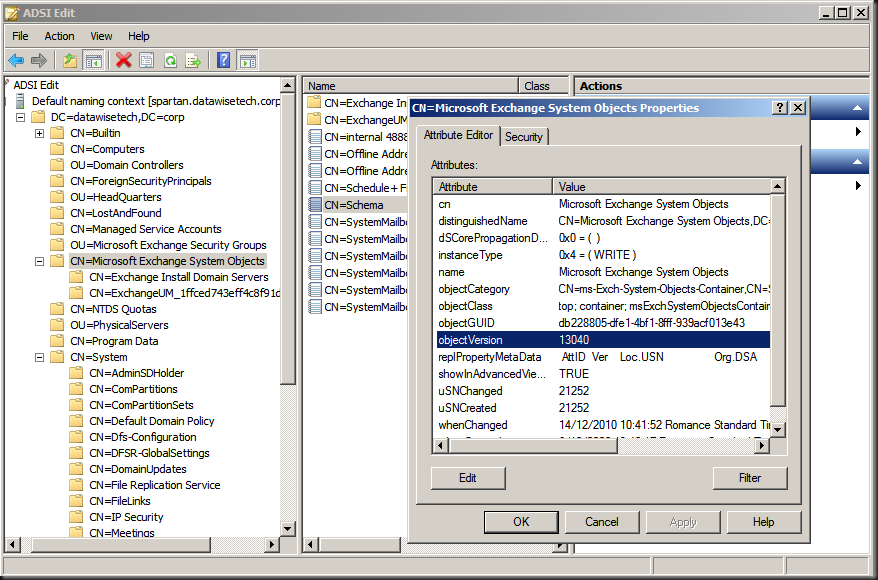Click the folder icon of OU=Domain Controllers
Image resolution: width=878 pixels, height=580 pixels.
57,165
